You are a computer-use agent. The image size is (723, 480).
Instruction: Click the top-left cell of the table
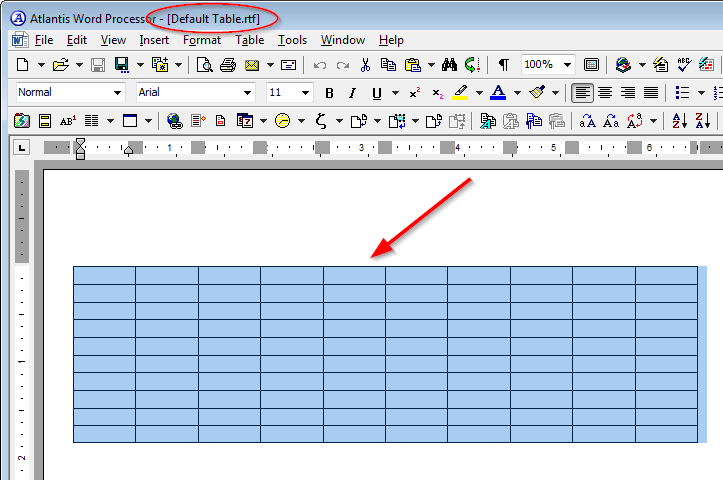point(104,275)
